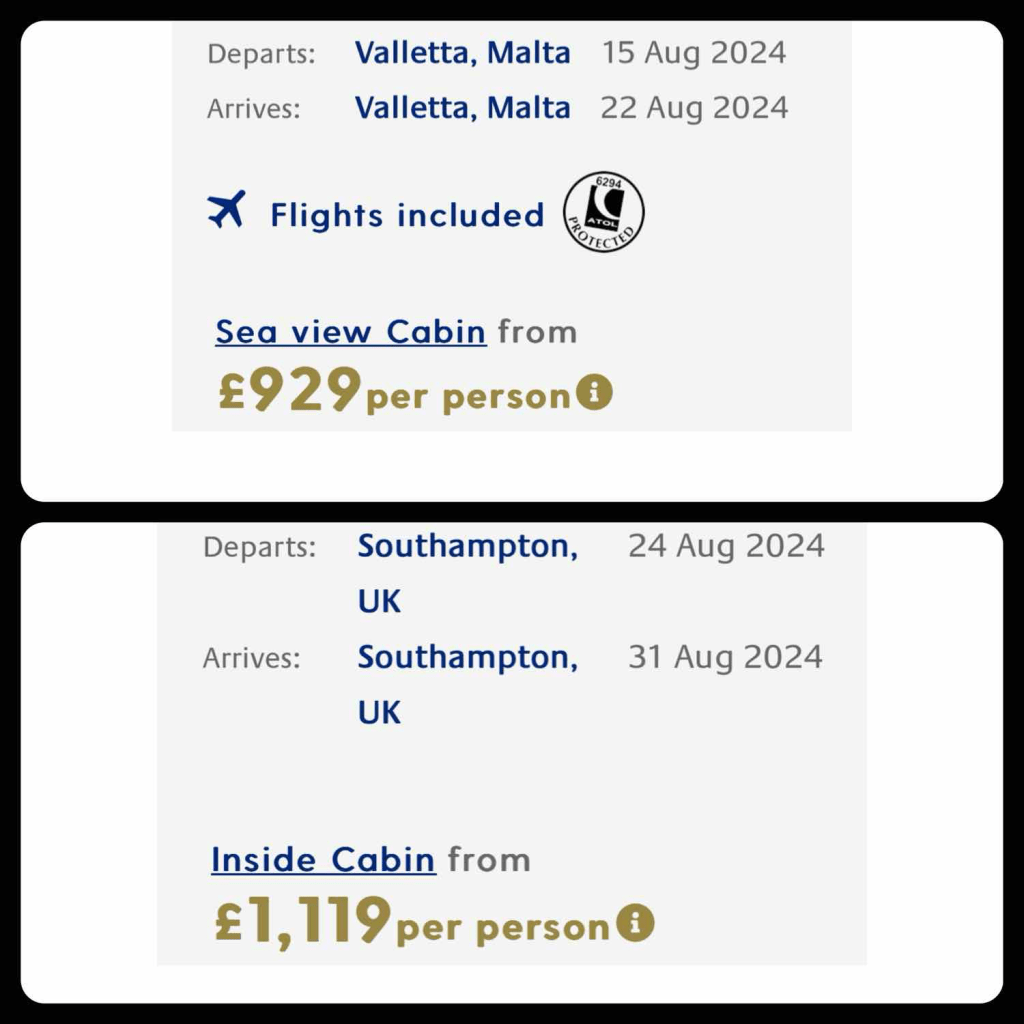Open the info icon next to £929 price
Image resolution: width=1024 pixels, height=1024 pixels.
[594, 393]
